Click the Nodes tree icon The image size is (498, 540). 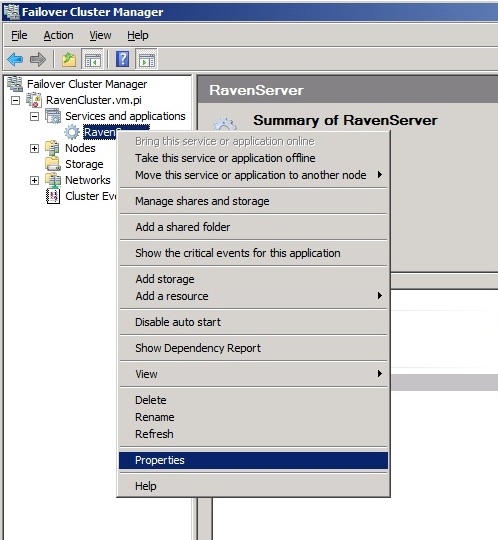tap(53, 148)
